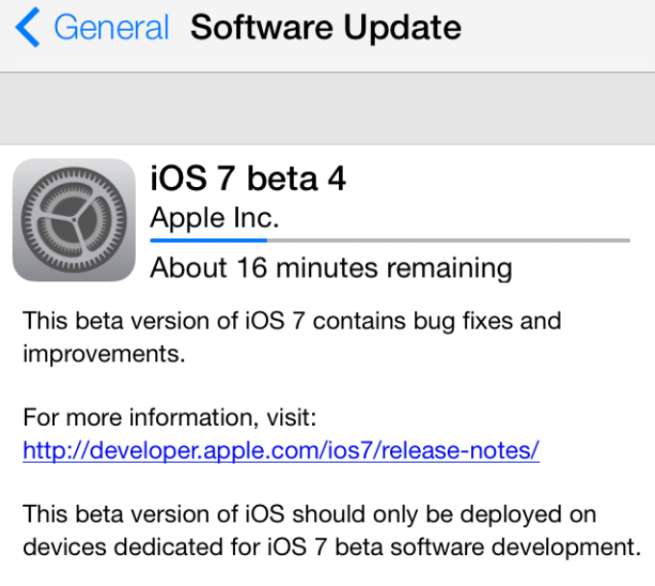Tap the Software Update header title

(x=326, y=28)
